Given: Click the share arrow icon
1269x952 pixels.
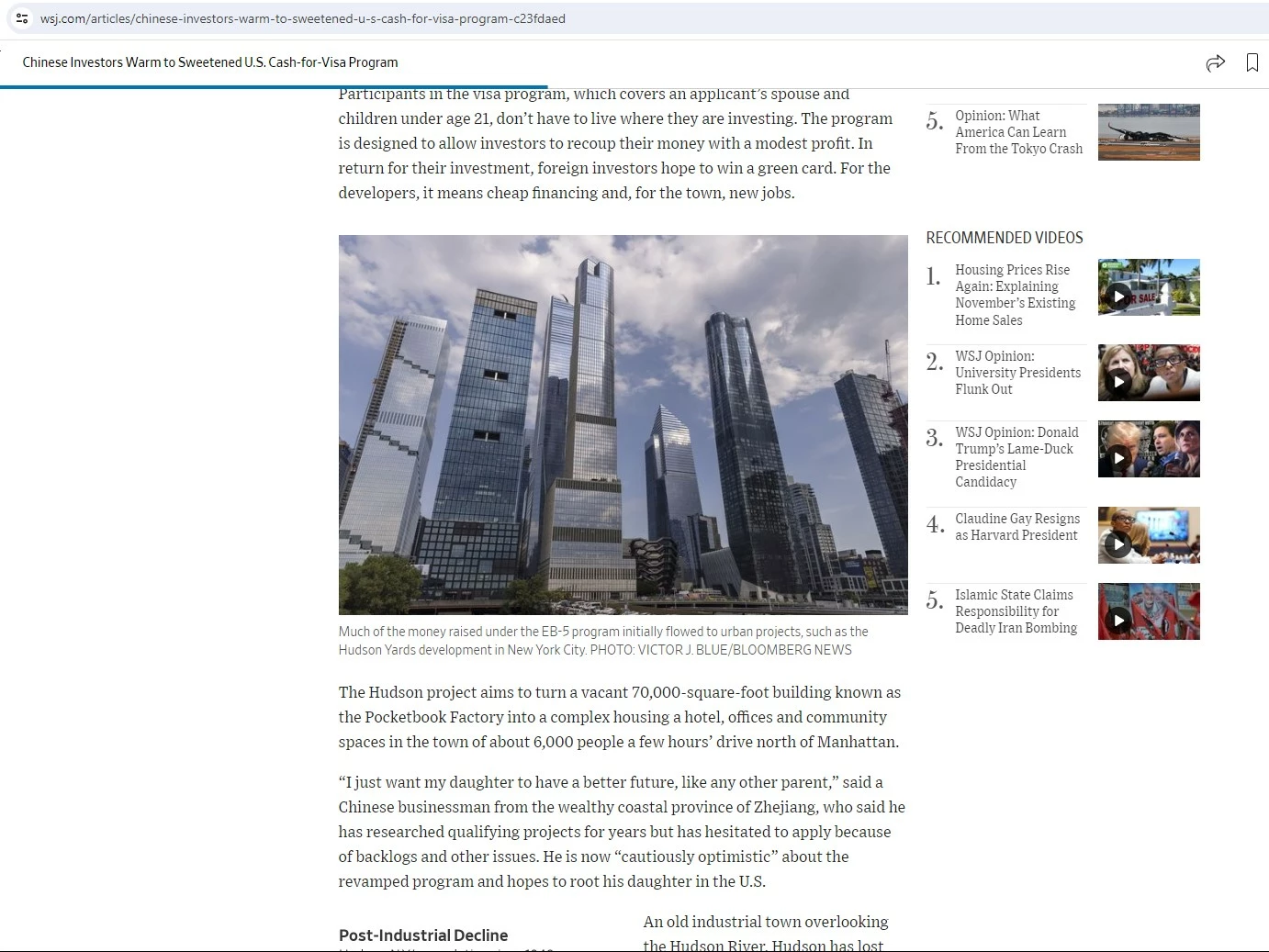Looking at the screenshot, I should point(1215,62).
